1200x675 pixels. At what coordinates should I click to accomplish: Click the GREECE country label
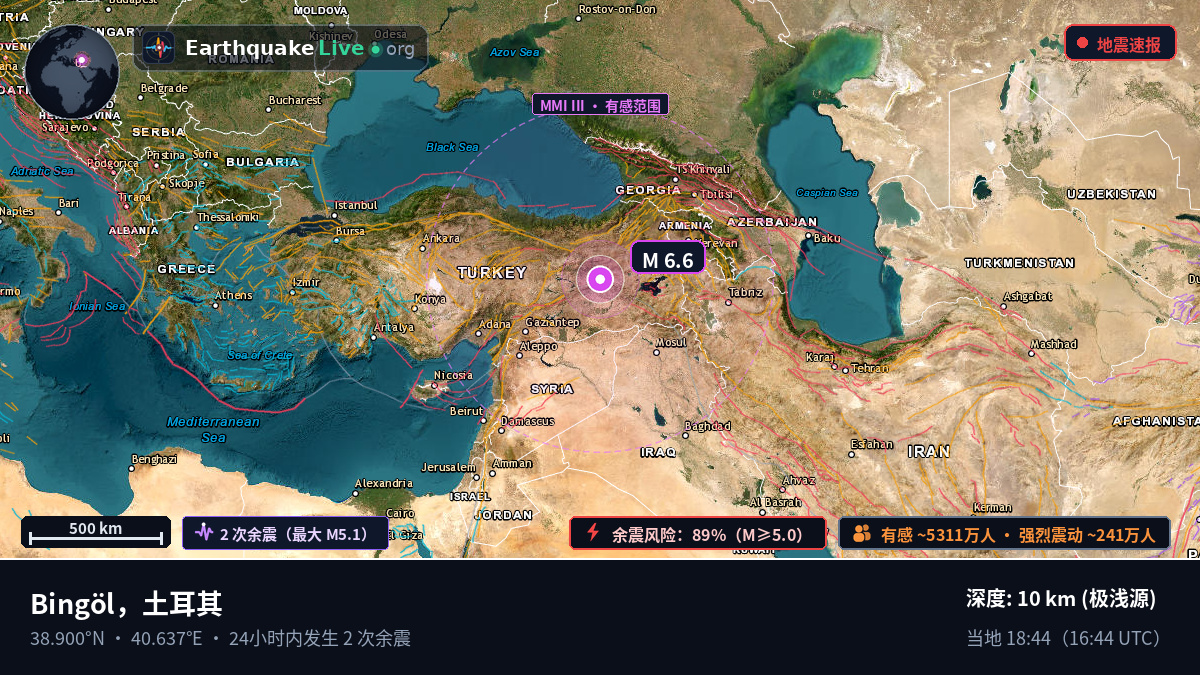click(x=186, y=269)
